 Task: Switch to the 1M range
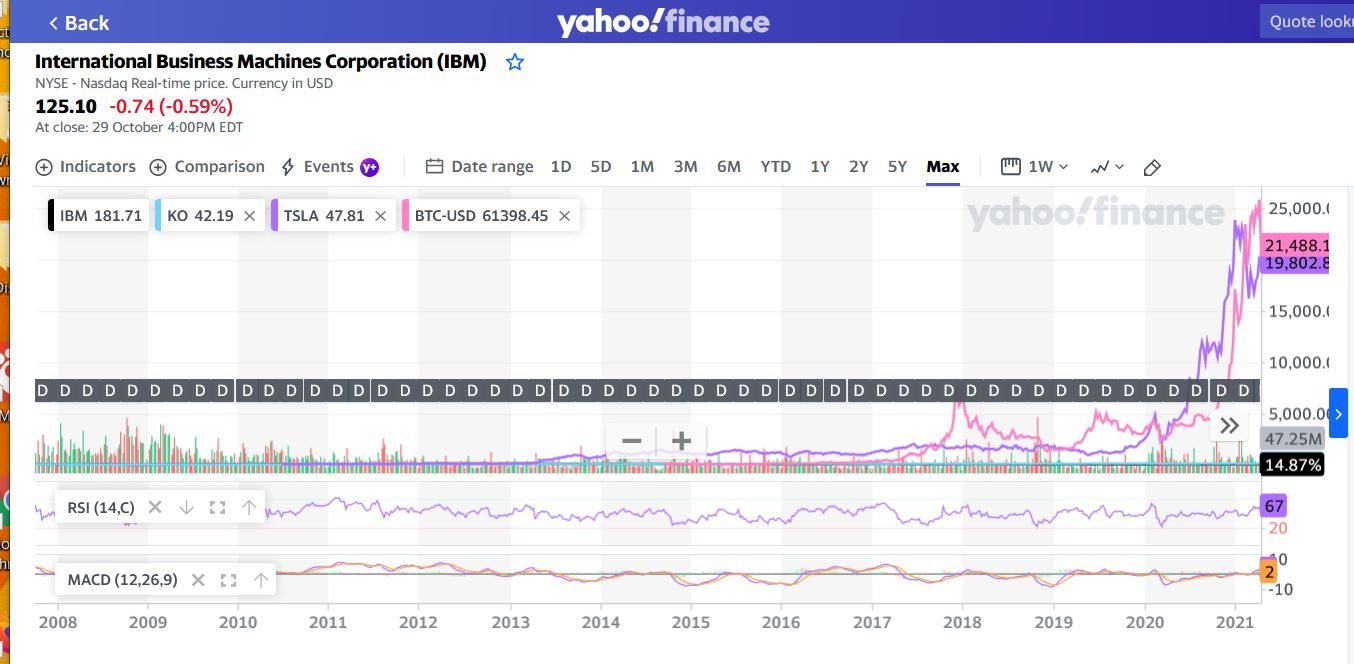point(642,167)
